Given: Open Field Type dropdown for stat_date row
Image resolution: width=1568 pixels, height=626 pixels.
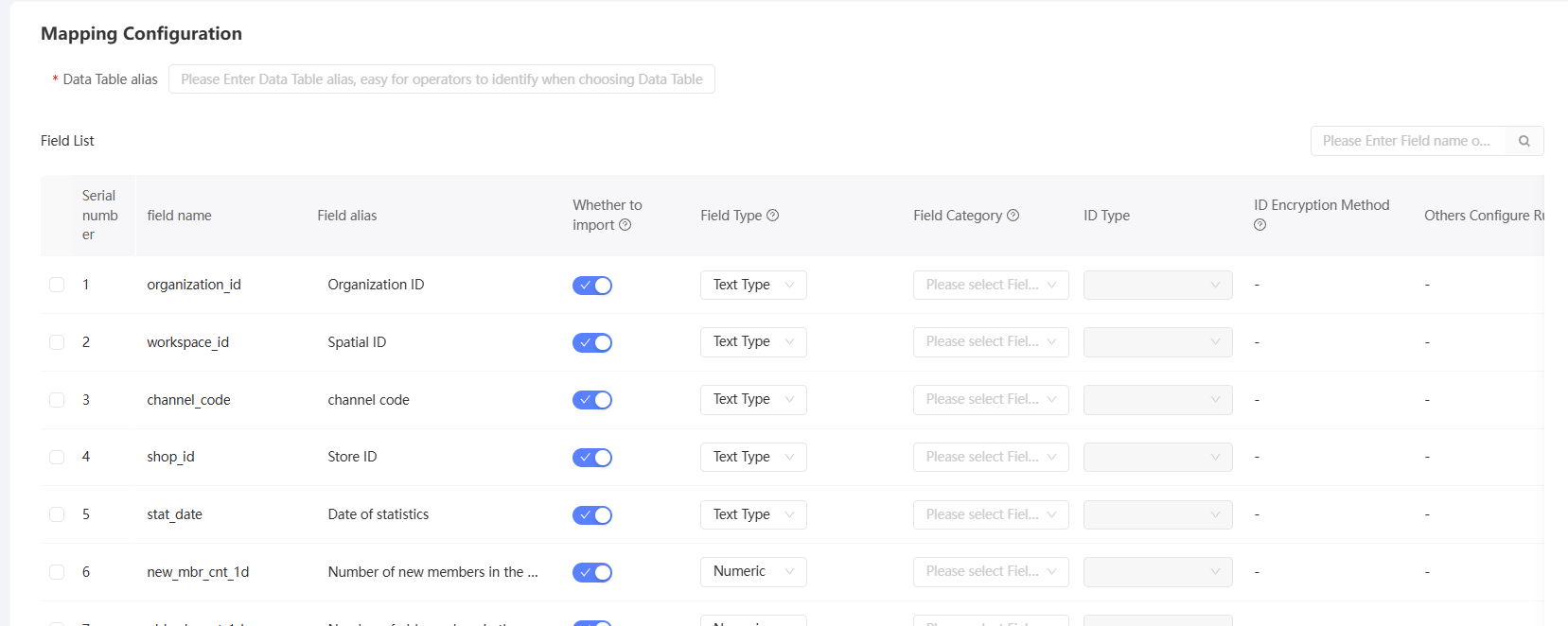Looking at the screenshot, I should [x=753, y=514].
